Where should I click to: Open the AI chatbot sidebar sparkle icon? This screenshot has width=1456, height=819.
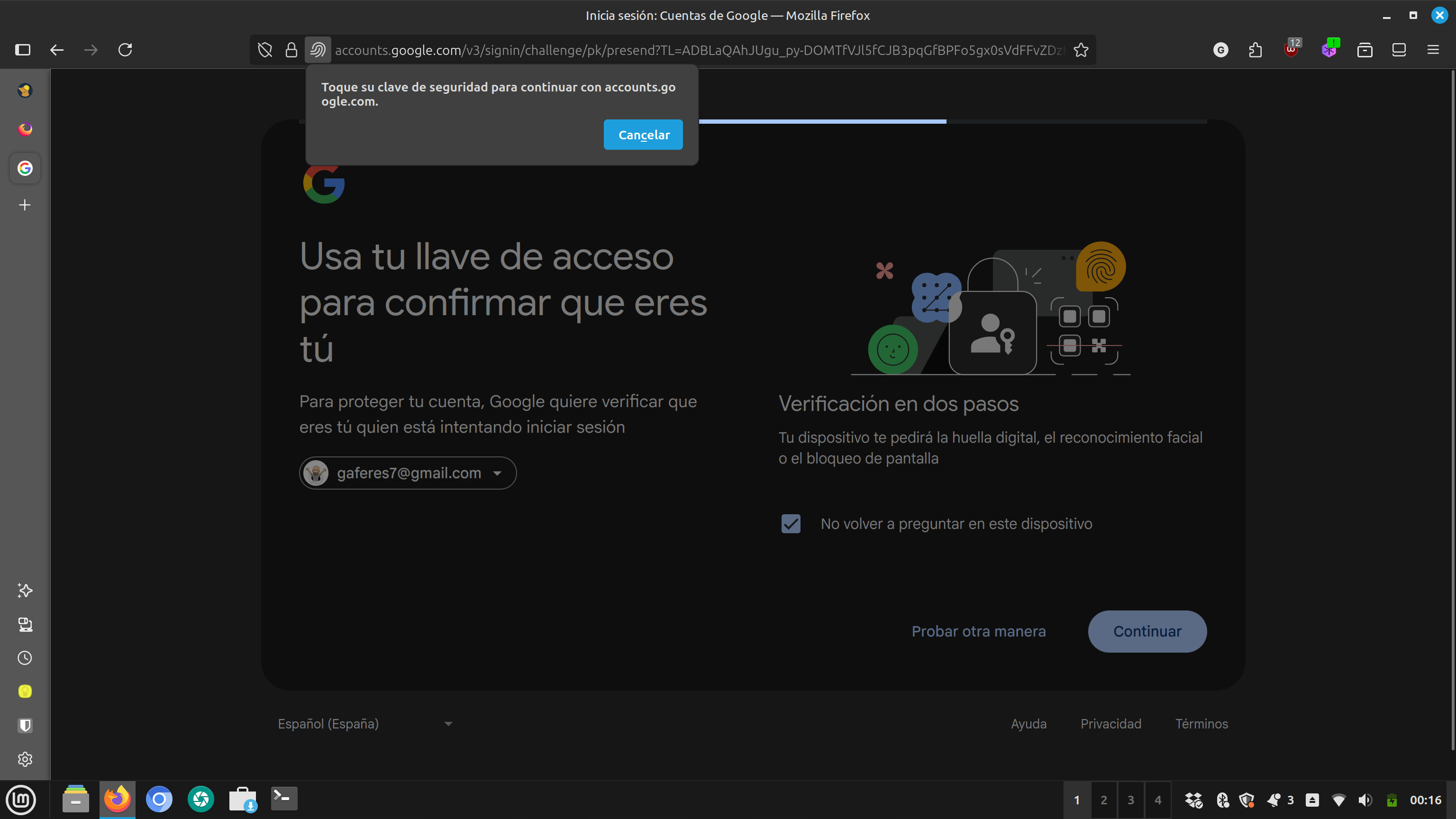[25, 590]
